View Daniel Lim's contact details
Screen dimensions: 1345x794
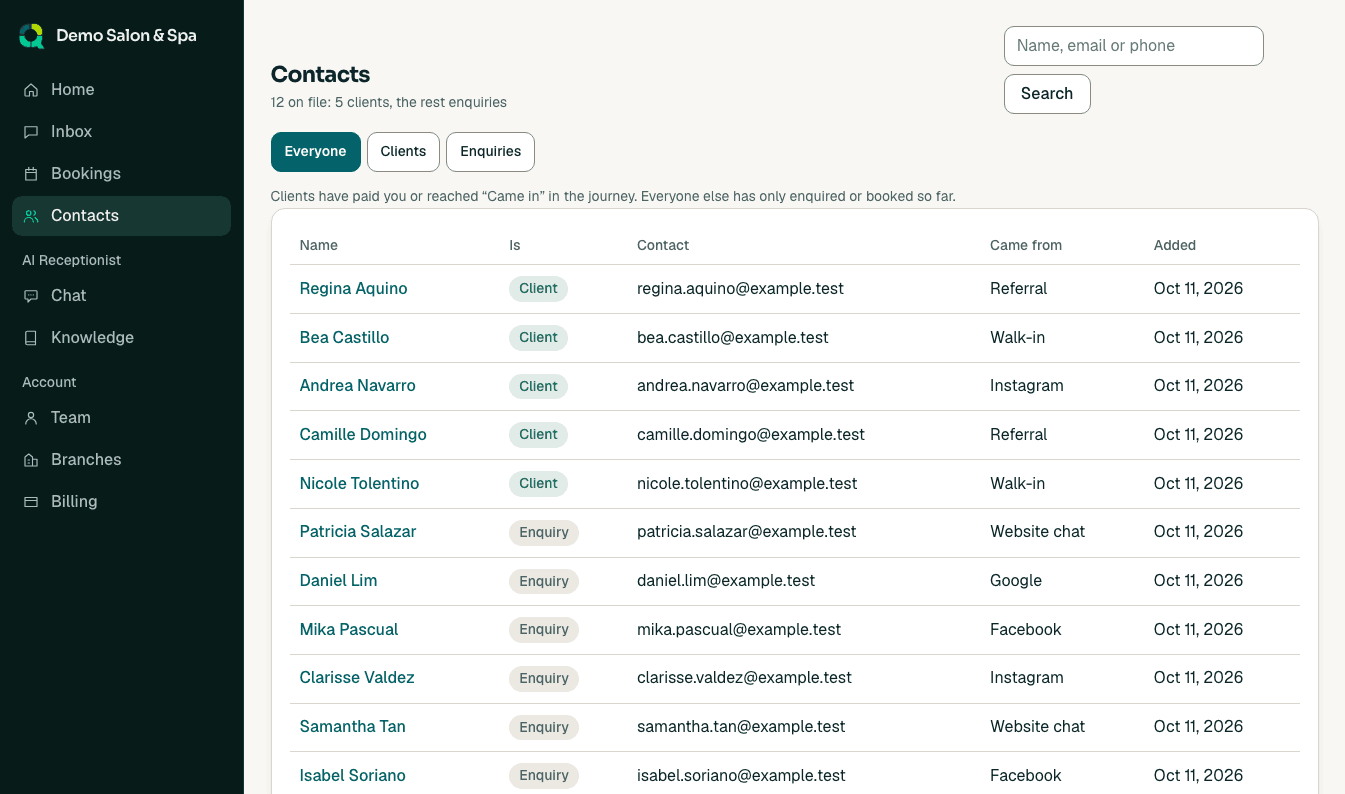[338, 581]
